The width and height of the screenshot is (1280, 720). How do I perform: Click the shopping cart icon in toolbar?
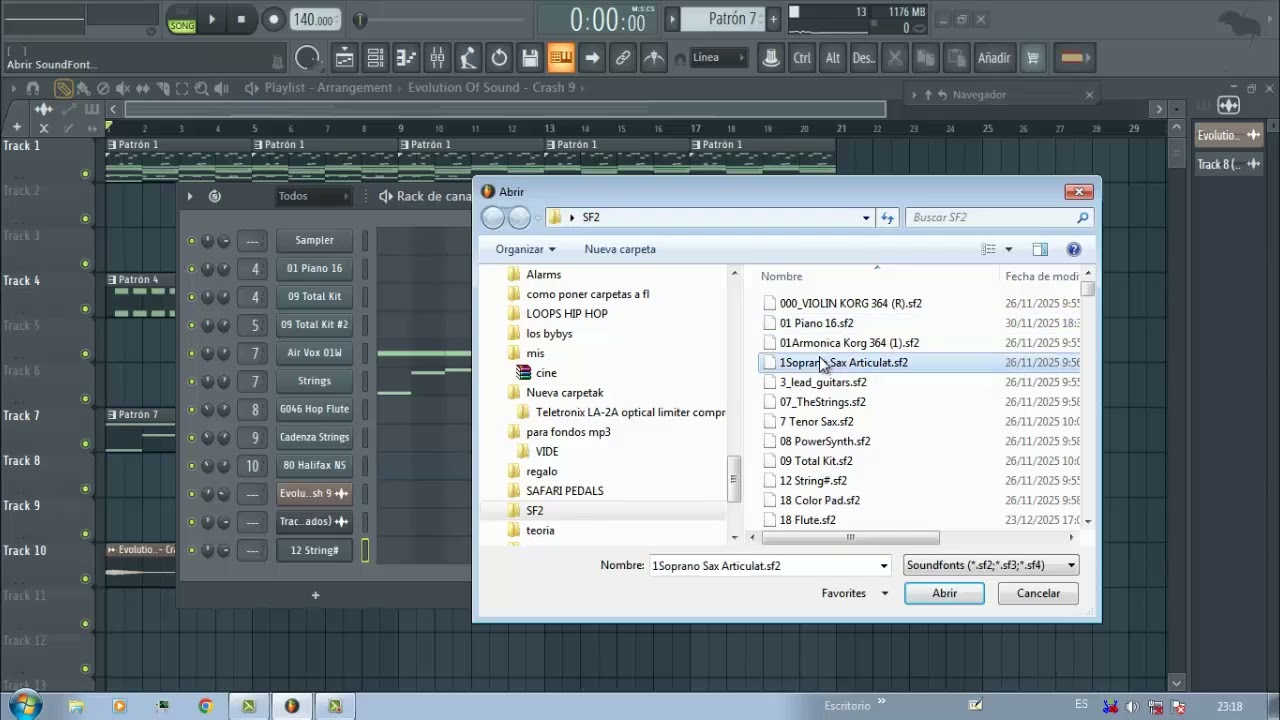pos(1033,58)
